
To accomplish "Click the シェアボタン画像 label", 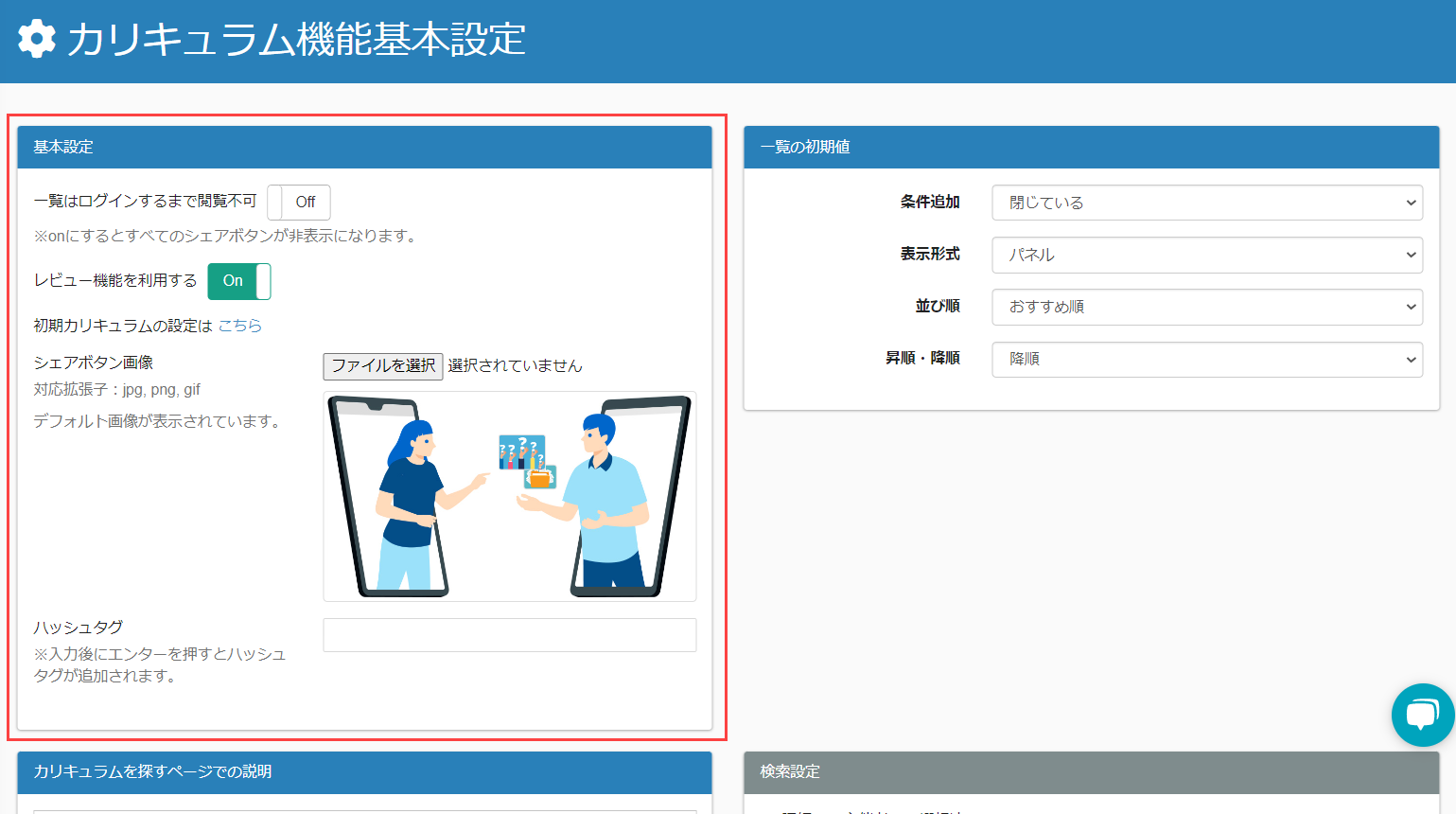I will pos(94,363).
